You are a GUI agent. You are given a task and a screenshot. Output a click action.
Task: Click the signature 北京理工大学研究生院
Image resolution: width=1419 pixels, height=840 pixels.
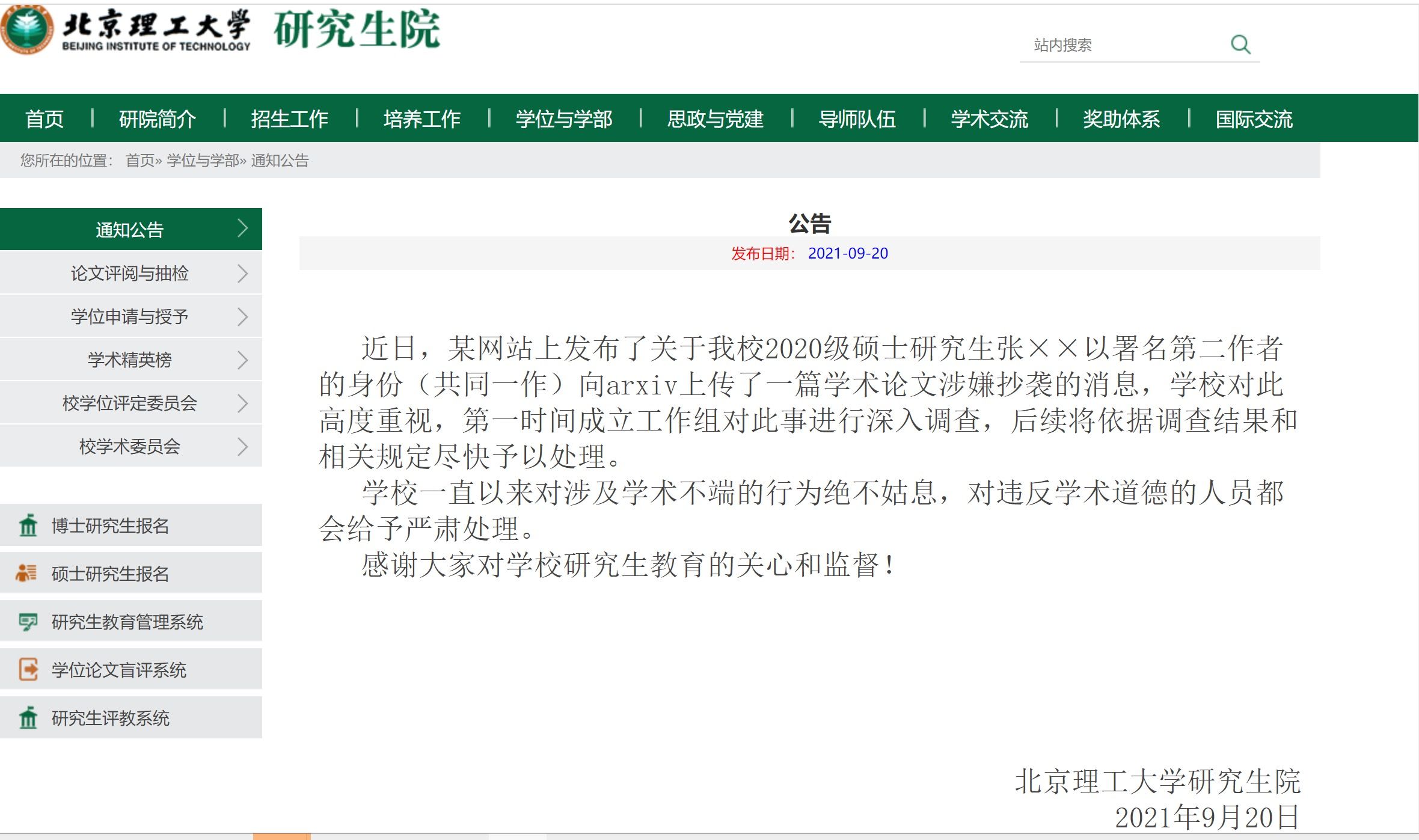point(1158,781)
